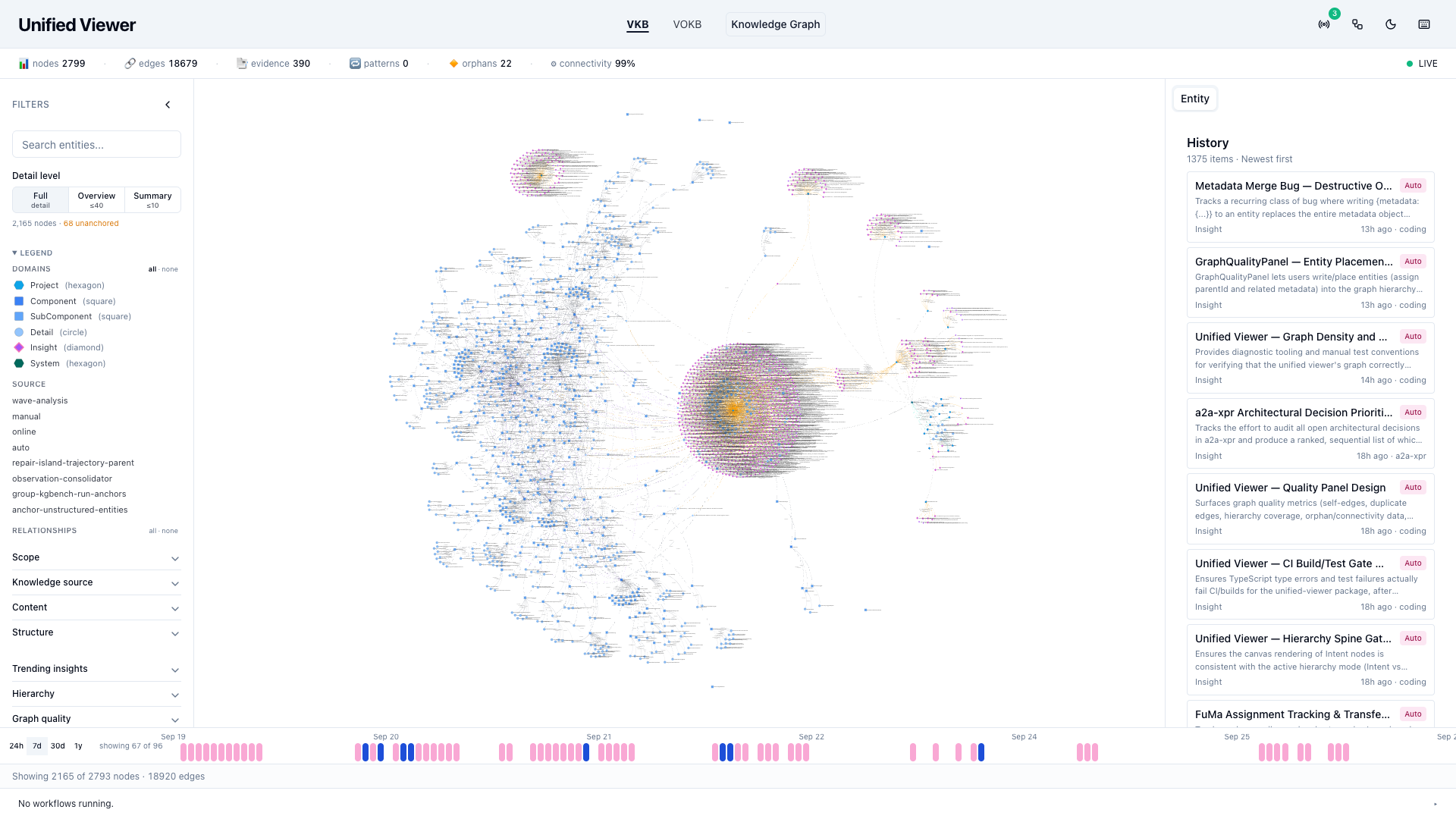Open Metadata Merge Bug history item

pyautogui.click(x=1310, y=207)
